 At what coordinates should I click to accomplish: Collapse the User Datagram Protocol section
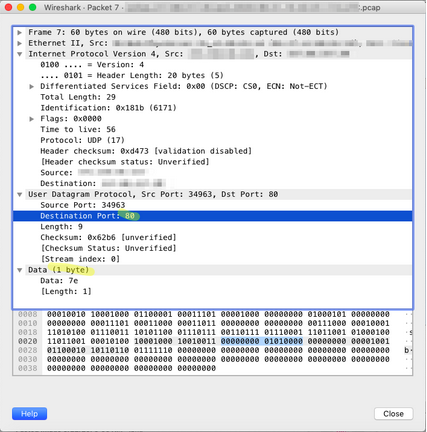tap(20, 194)
